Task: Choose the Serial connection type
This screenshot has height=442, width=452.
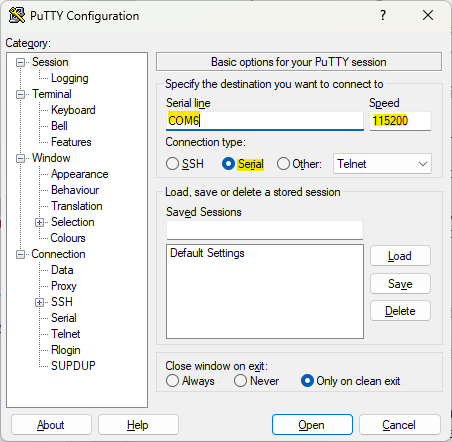Action: tap(229, 164)
